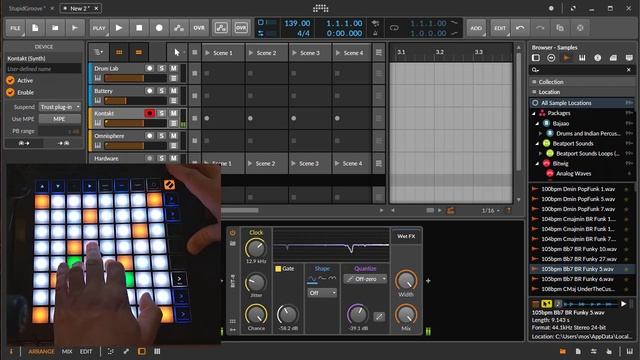Open the Shape Off dropdown
The width and height of the screenshot is (640, 360).
(x=322, y=293)
